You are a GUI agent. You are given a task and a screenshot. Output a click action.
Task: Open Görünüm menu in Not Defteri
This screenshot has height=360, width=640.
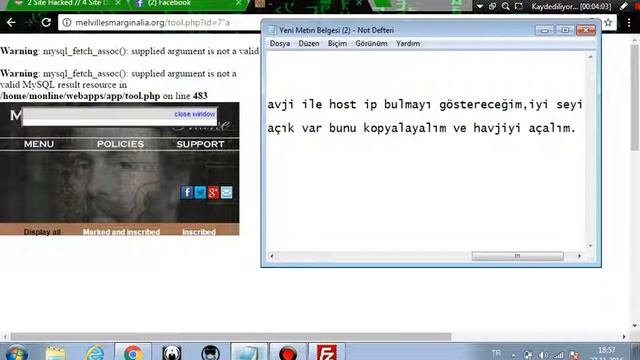point(371,43)
